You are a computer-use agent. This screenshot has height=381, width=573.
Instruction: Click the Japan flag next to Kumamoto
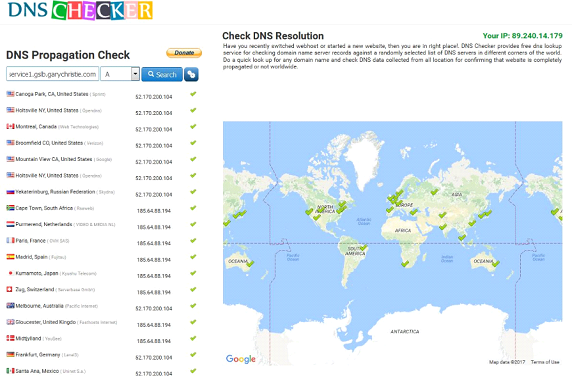10,273
